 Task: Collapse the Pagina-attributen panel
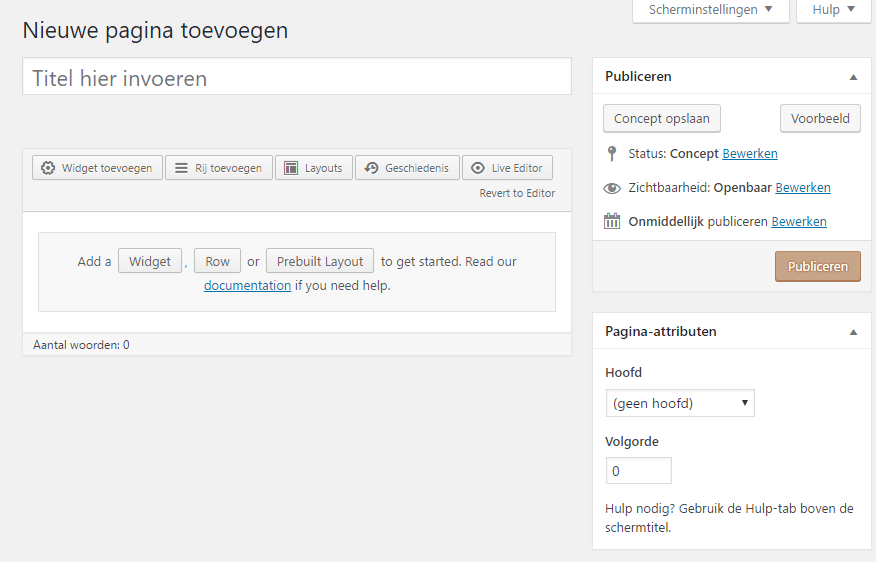(x=853, y=332)
